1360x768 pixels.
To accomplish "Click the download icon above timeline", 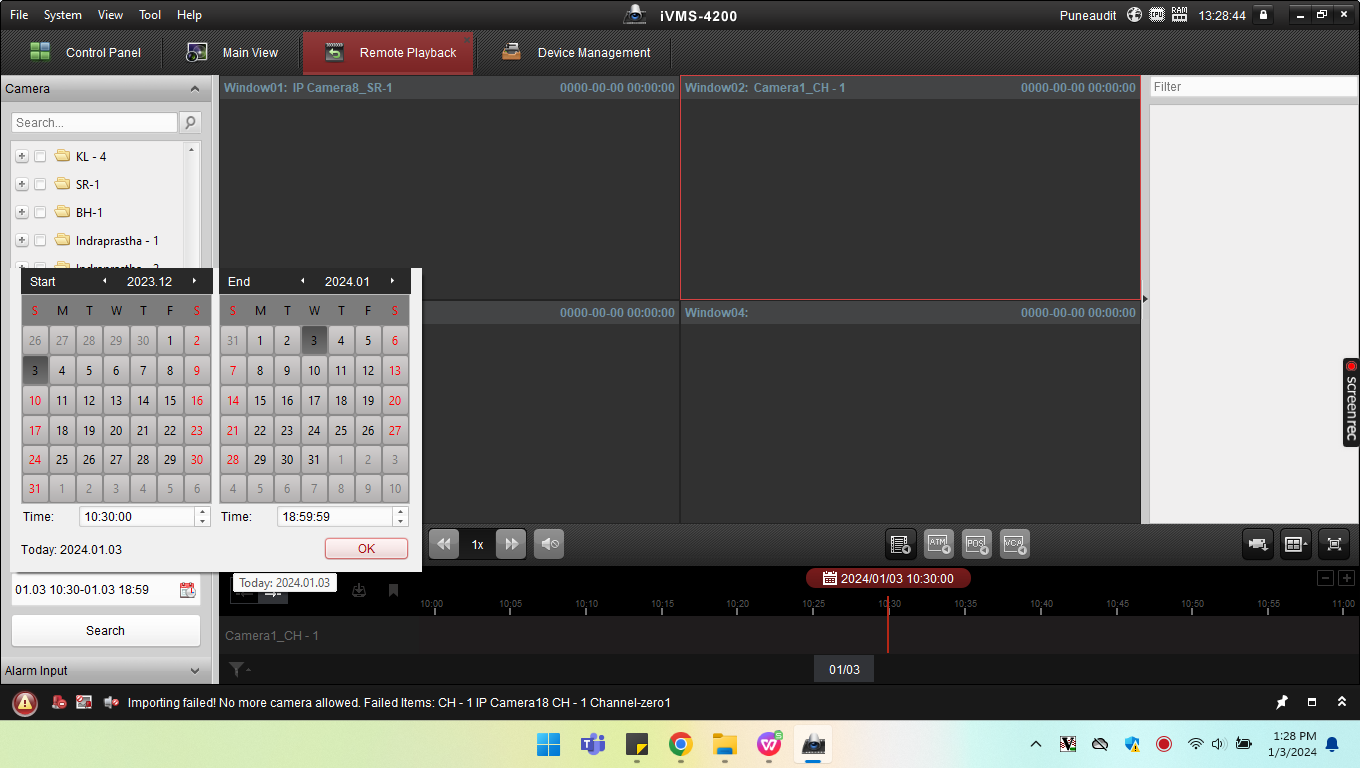I will point(359,590).
